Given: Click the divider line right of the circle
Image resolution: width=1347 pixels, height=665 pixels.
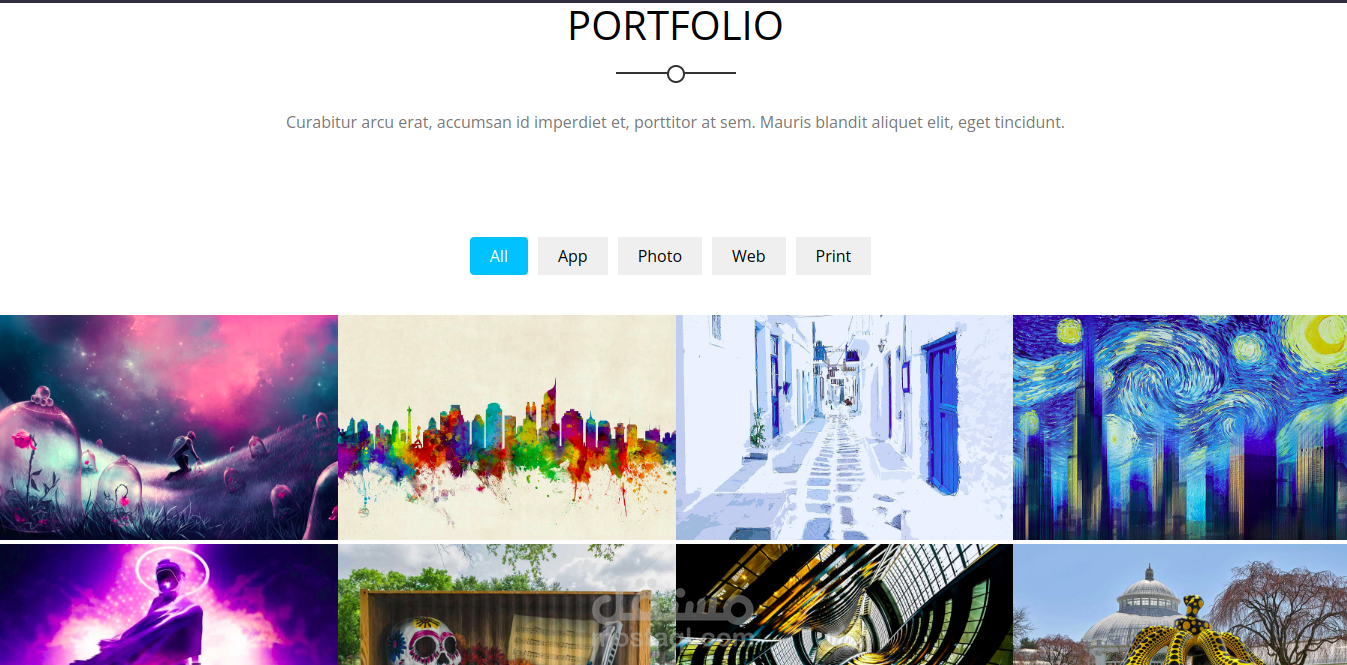Looking at the screenshot, I should coord(710,74).
